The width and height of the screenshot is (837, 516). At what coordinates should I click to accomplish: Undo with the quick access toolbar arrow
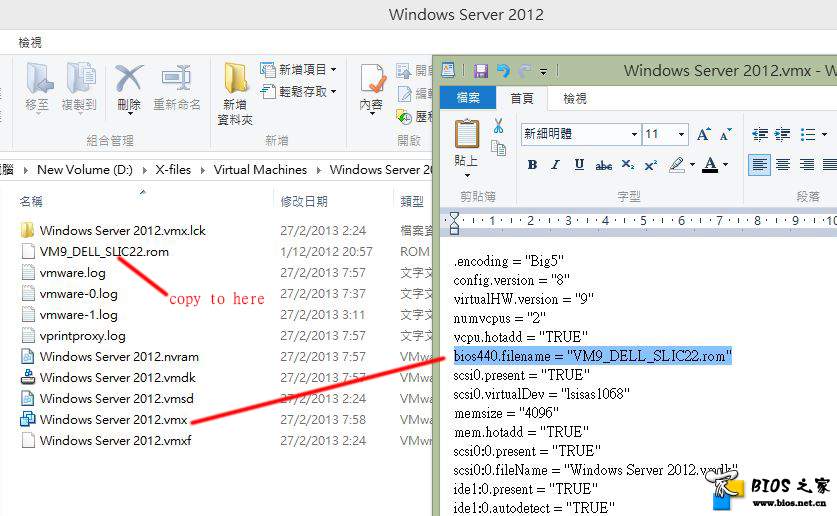pyautogui.click(x=503, y=70)
